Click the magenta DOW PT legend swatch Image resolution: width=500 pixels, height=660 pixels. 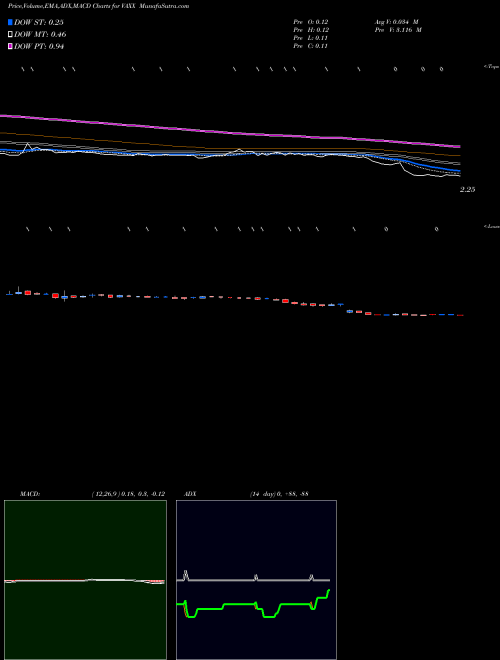(10, 47)
